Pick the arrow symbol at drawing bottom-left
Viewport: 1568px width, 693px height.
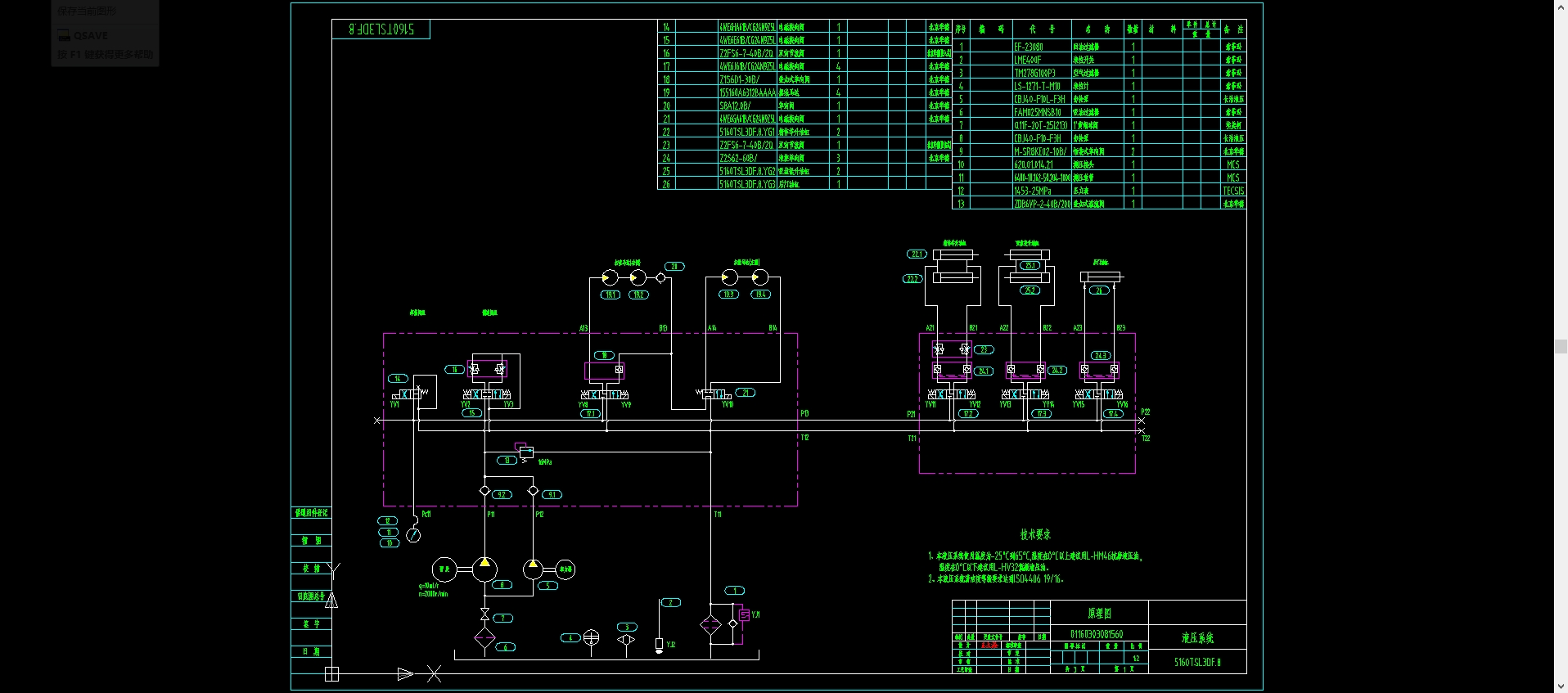(x=405, y=674)
